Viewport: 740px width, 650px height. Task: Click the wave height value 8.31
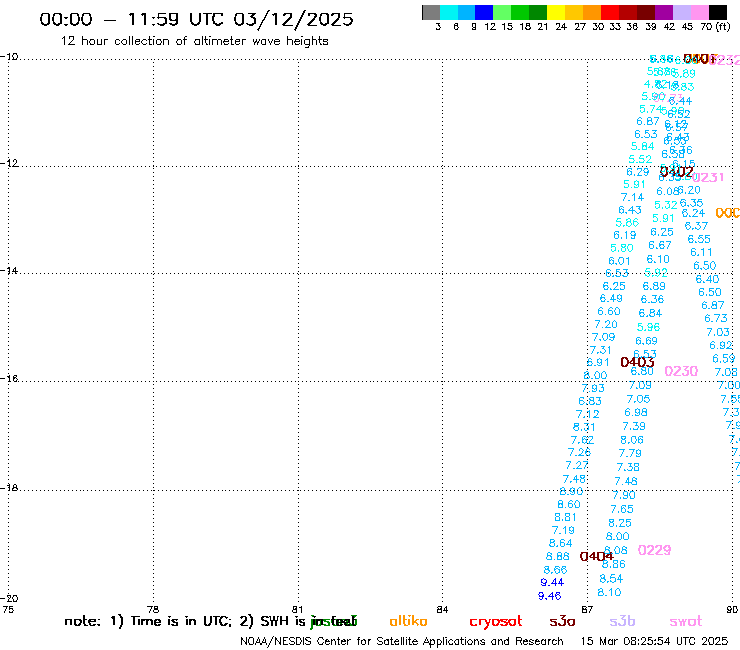tap(584, 427)
